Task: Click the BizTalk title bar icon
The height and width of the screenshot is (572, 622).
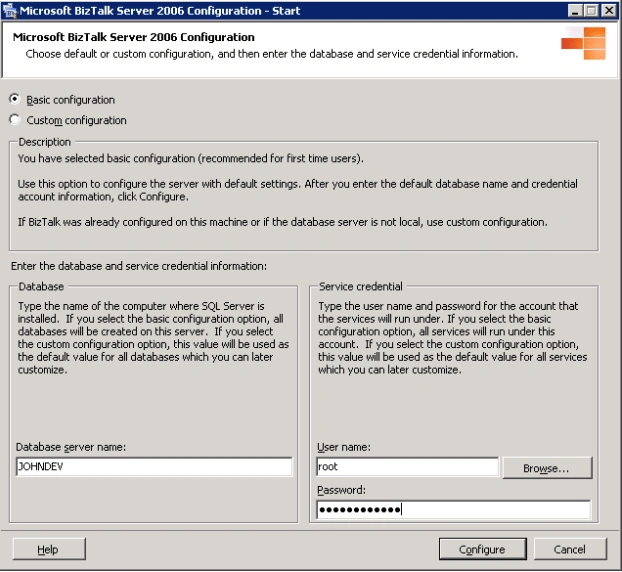Action: [10, 11]
